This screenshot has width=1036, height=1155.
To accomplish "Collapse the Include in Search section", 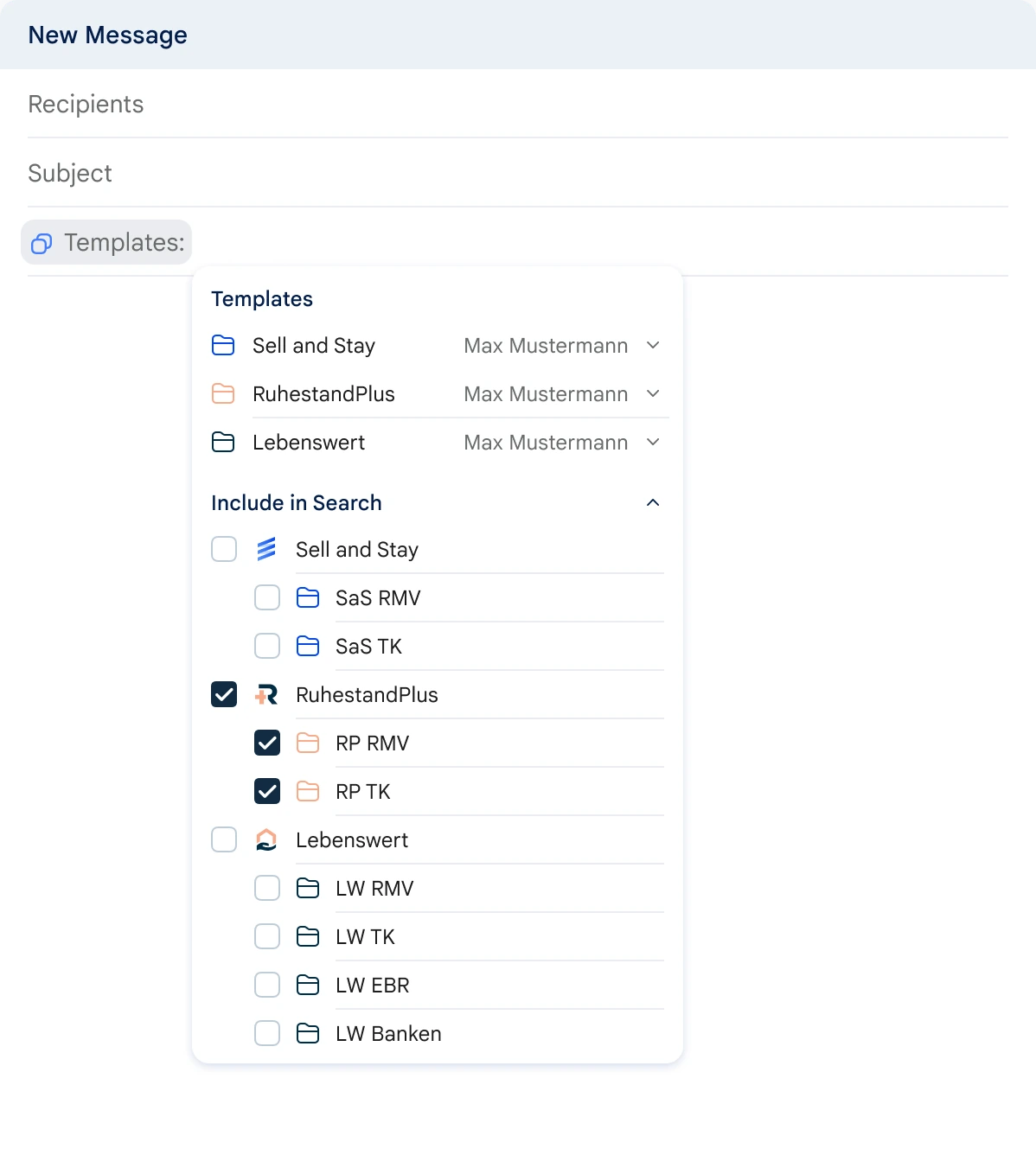I will click(x=653, y=502).
